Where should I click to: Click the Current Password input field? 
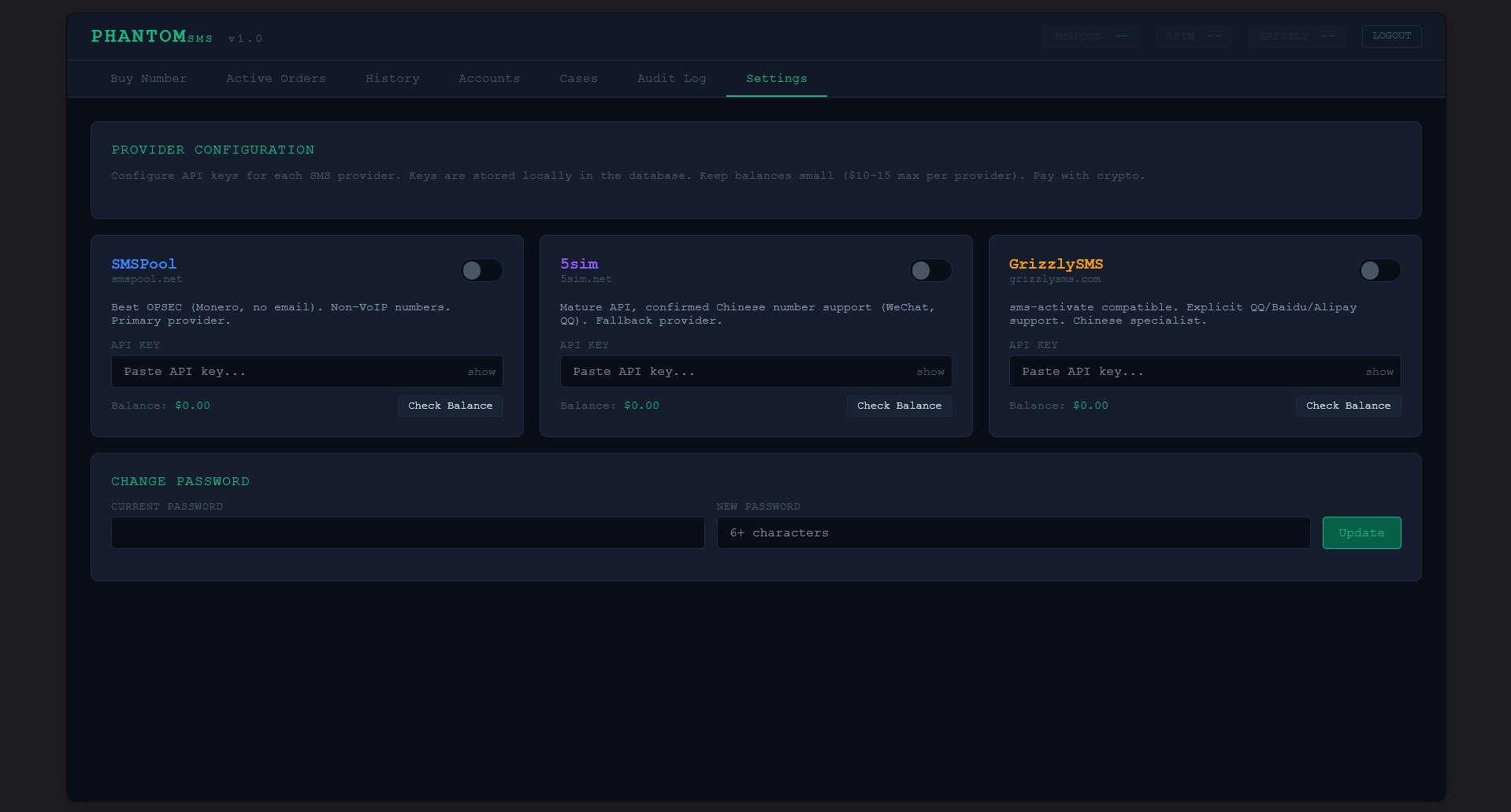[407, 532]
